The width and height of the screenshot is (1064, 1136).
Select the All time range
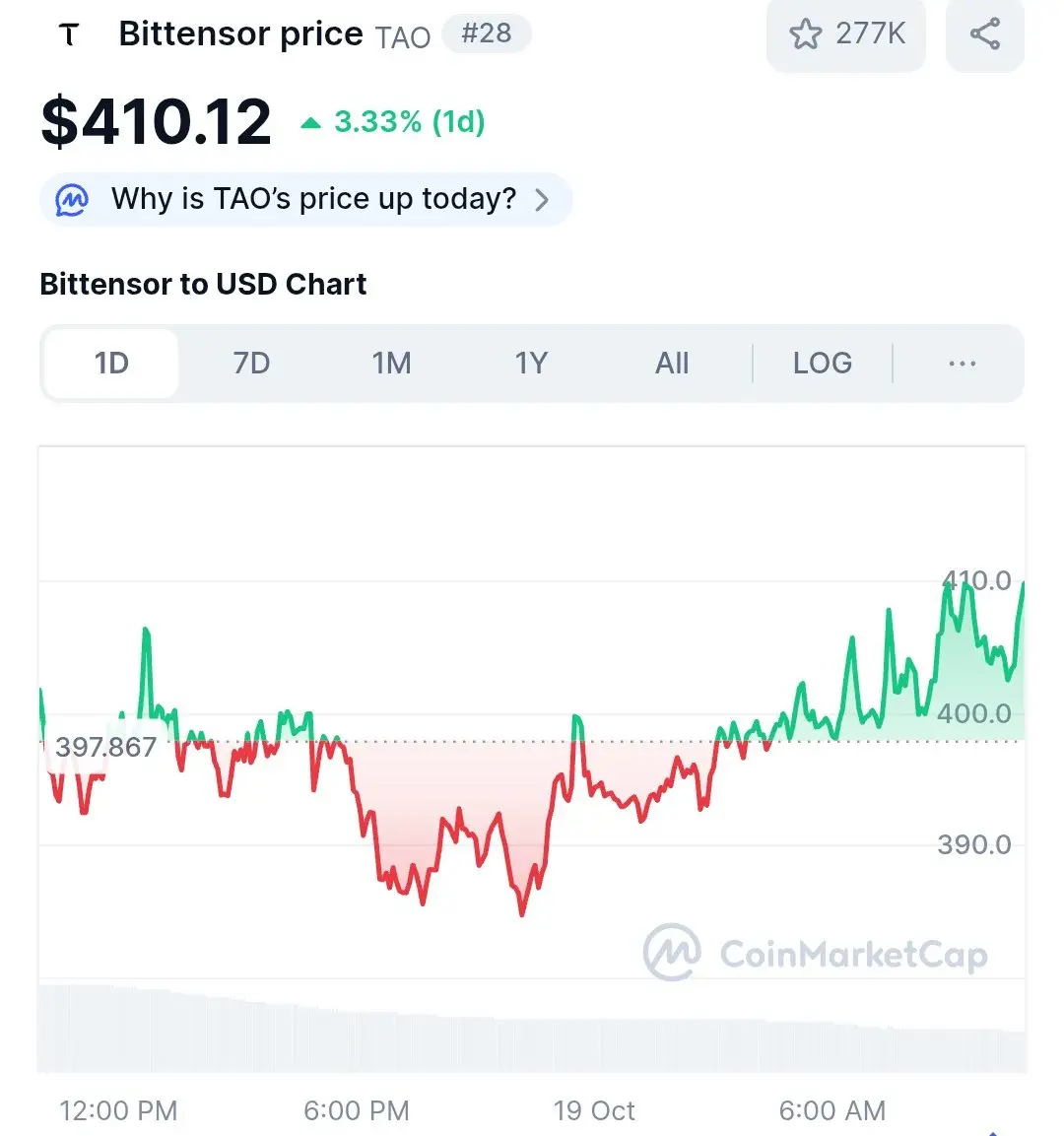click(672, 364)
